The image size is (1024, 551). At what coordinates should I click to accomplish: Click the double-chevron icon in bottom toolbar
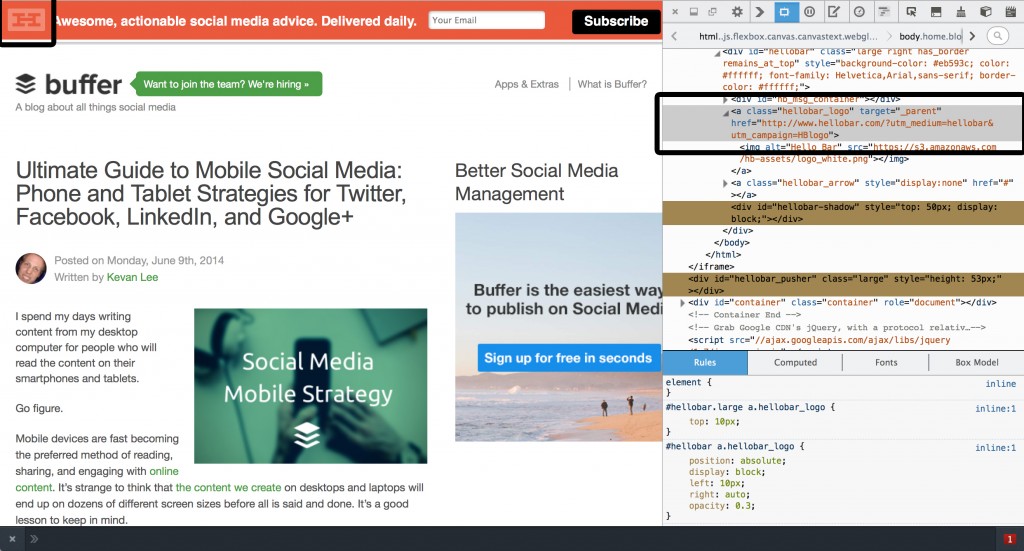coord(34,539)
